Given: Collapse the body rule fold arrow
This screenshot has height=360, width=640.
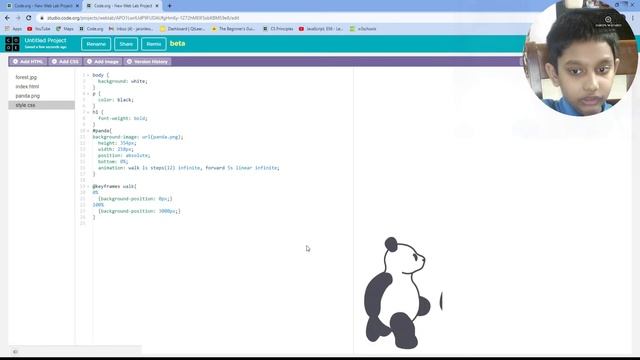Looking at the screenshot, I should point(88,75).
